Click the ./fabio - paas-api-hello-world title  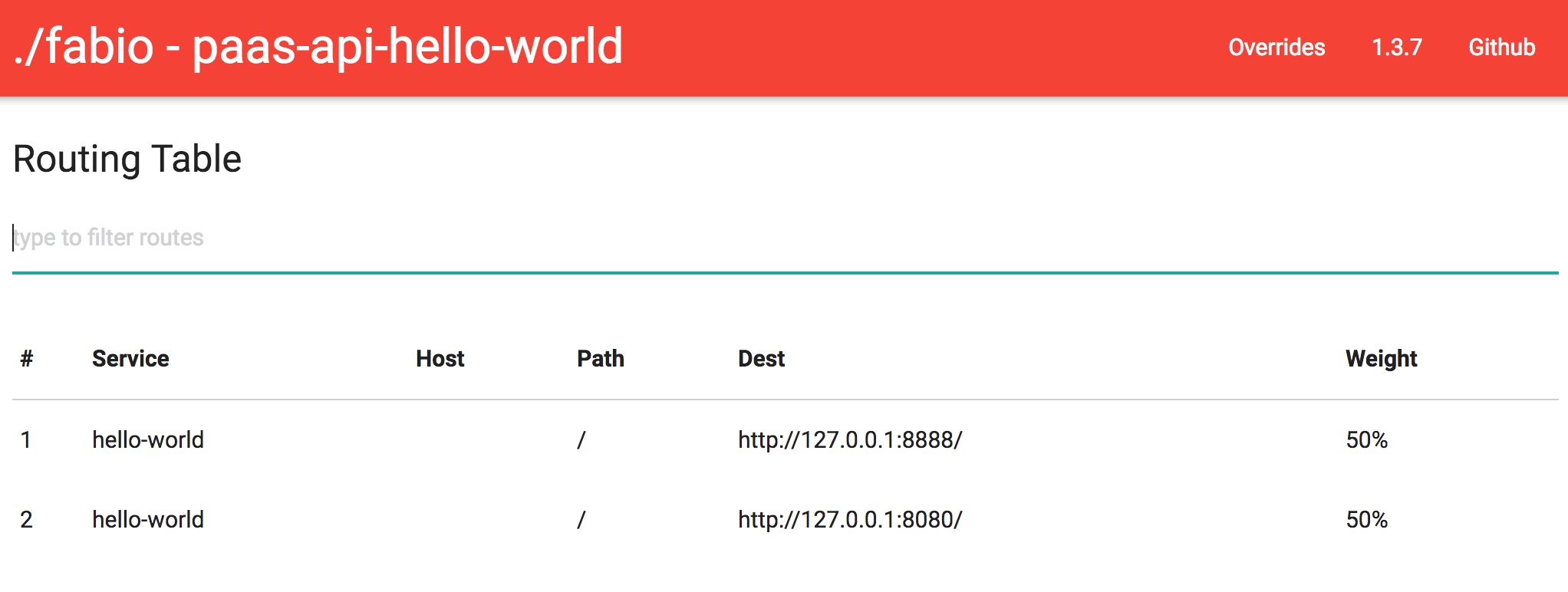point(318,46)
